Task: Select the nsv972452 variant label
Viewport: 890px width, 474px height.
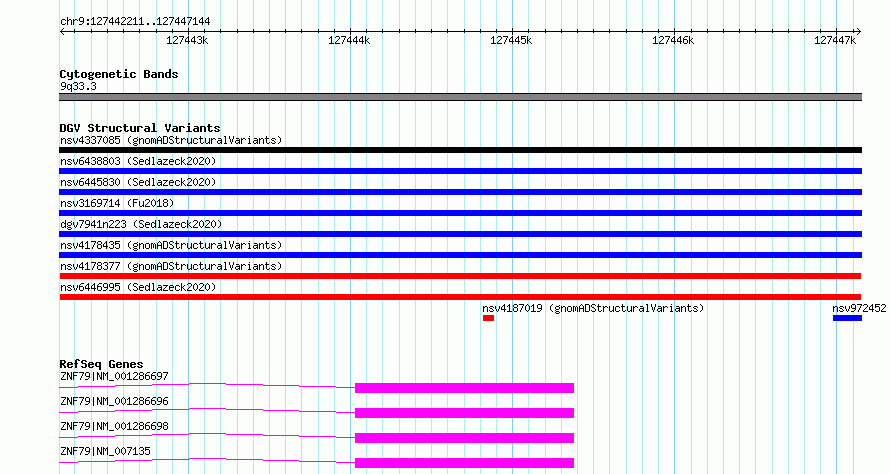Action: [859, 308]
